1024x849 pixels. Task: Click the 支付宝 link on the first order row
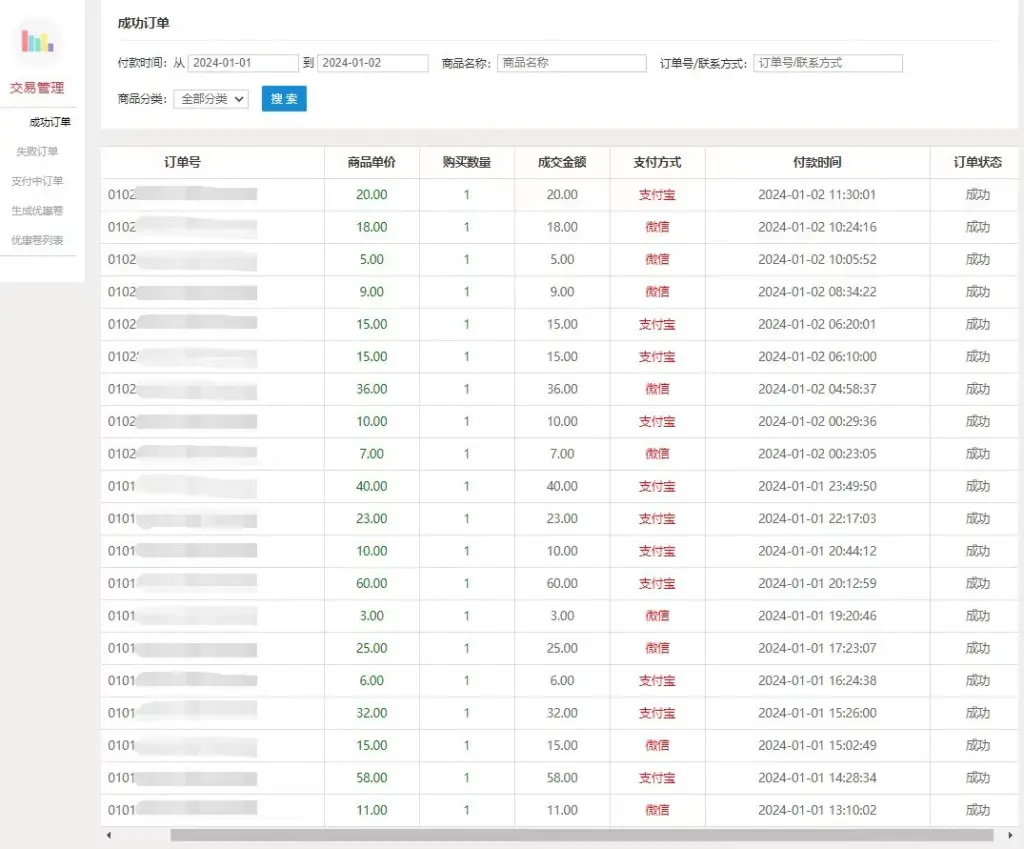656,194
